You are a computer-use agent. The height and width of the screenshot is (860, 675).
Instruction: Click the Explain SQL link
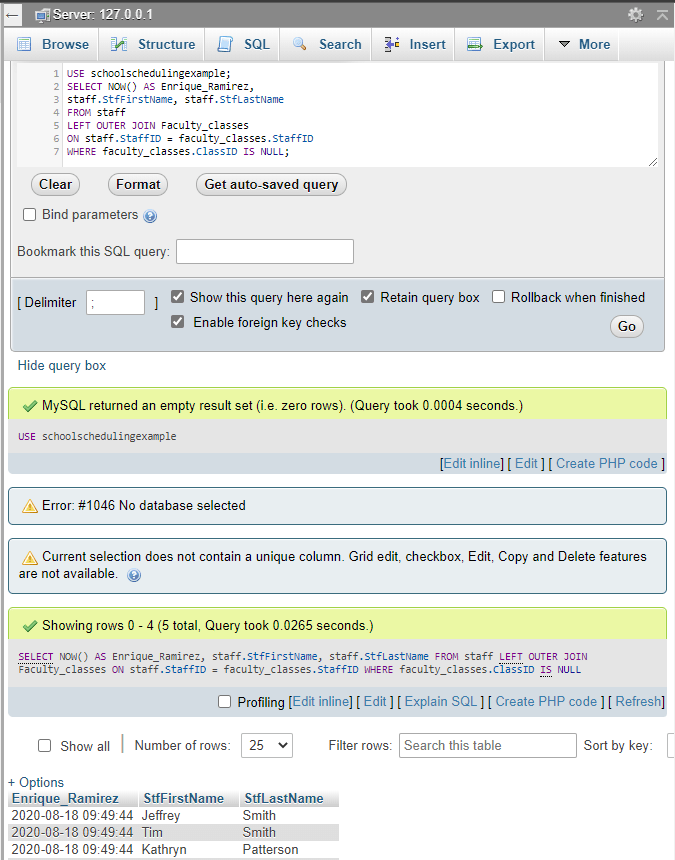[441, 701]
